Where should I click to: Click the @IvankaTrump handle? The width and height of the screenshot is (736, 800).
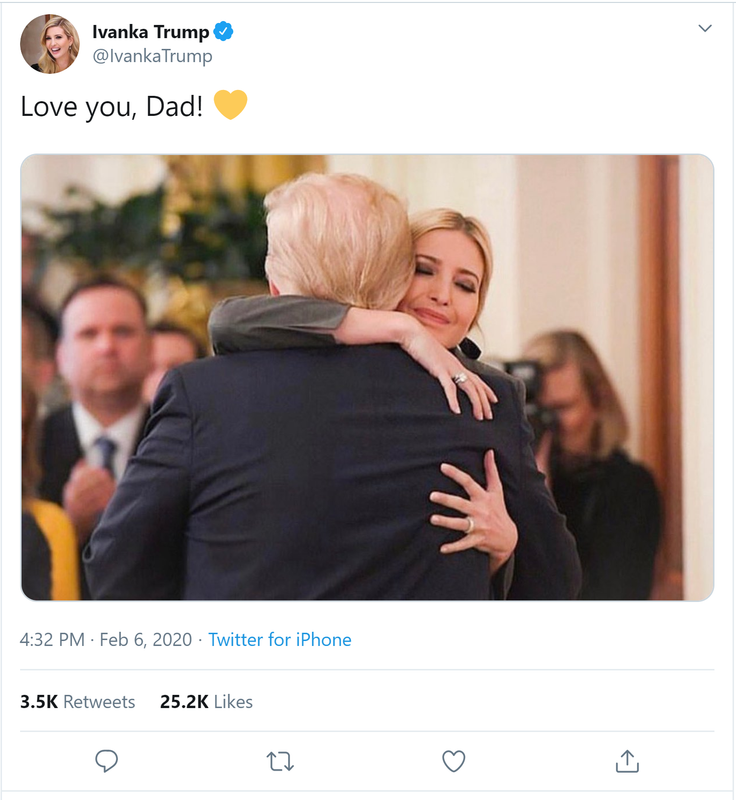pyautogui.click(x=152, y=56)
